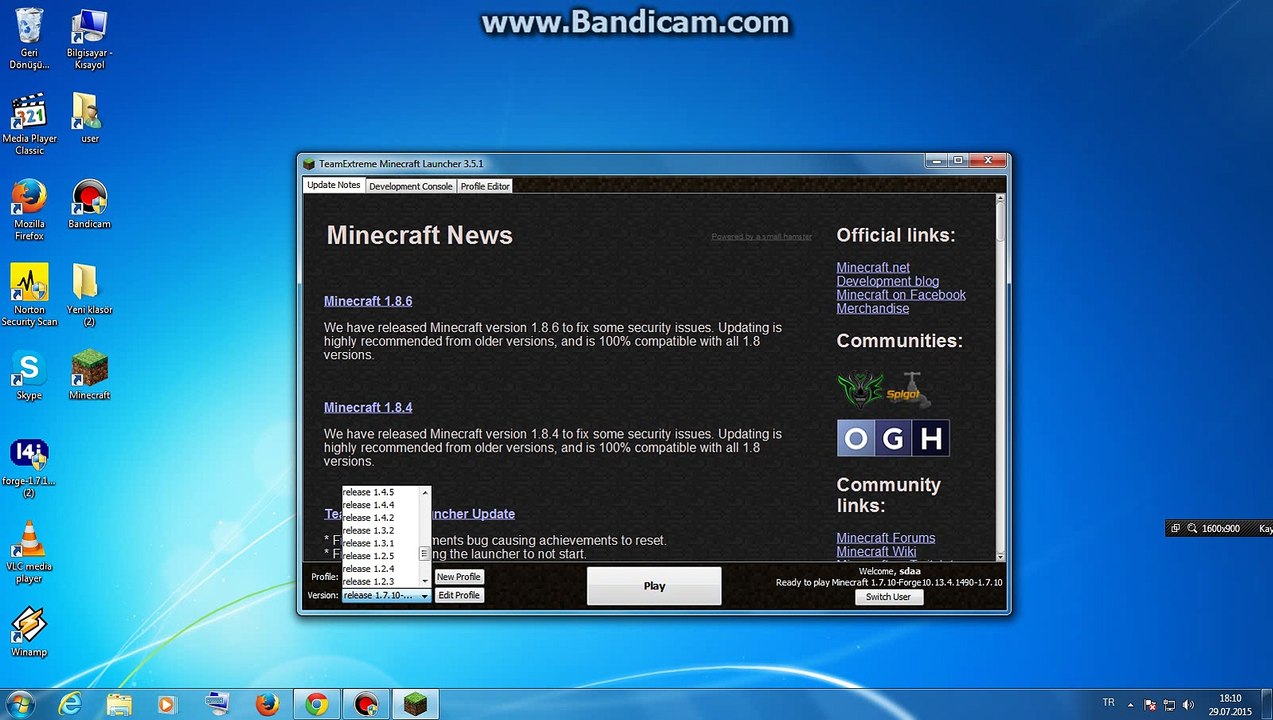Switch to Chrome in the taskbar
The image size is (1273, 720).
pos(316,704)
